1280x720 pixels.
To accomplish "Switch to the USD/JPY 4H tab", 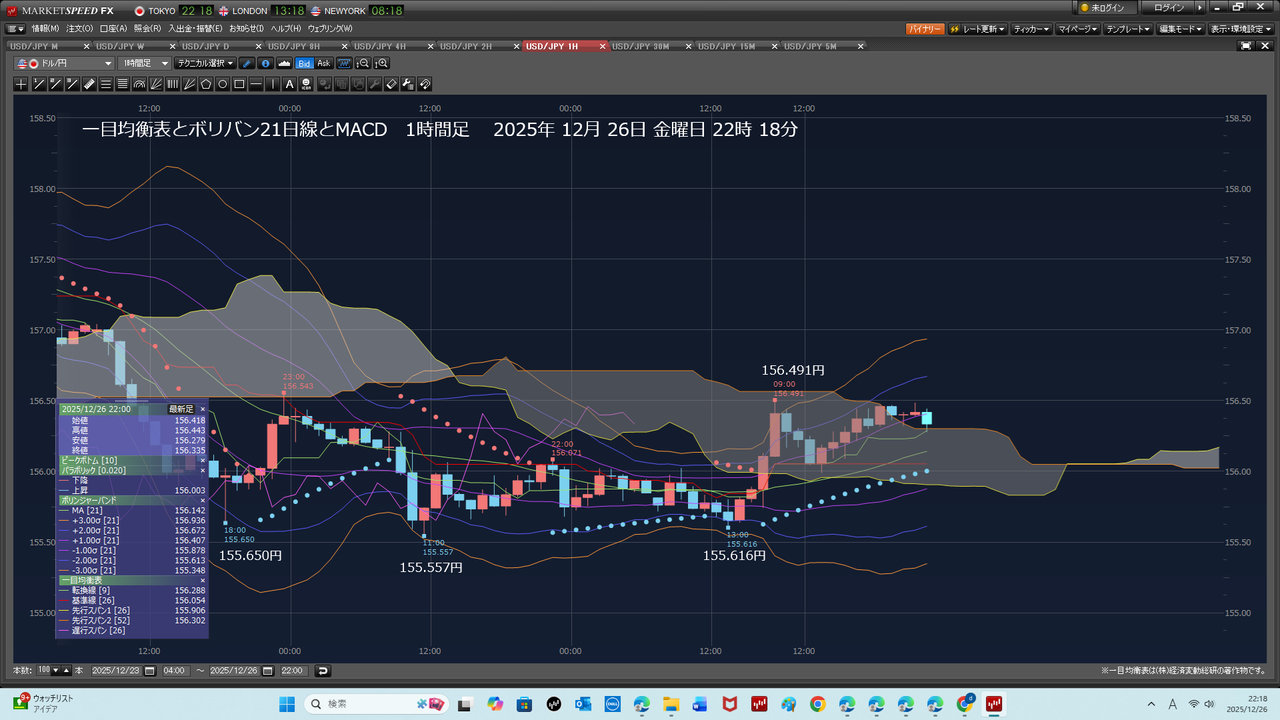I will [x=381, y=46].
